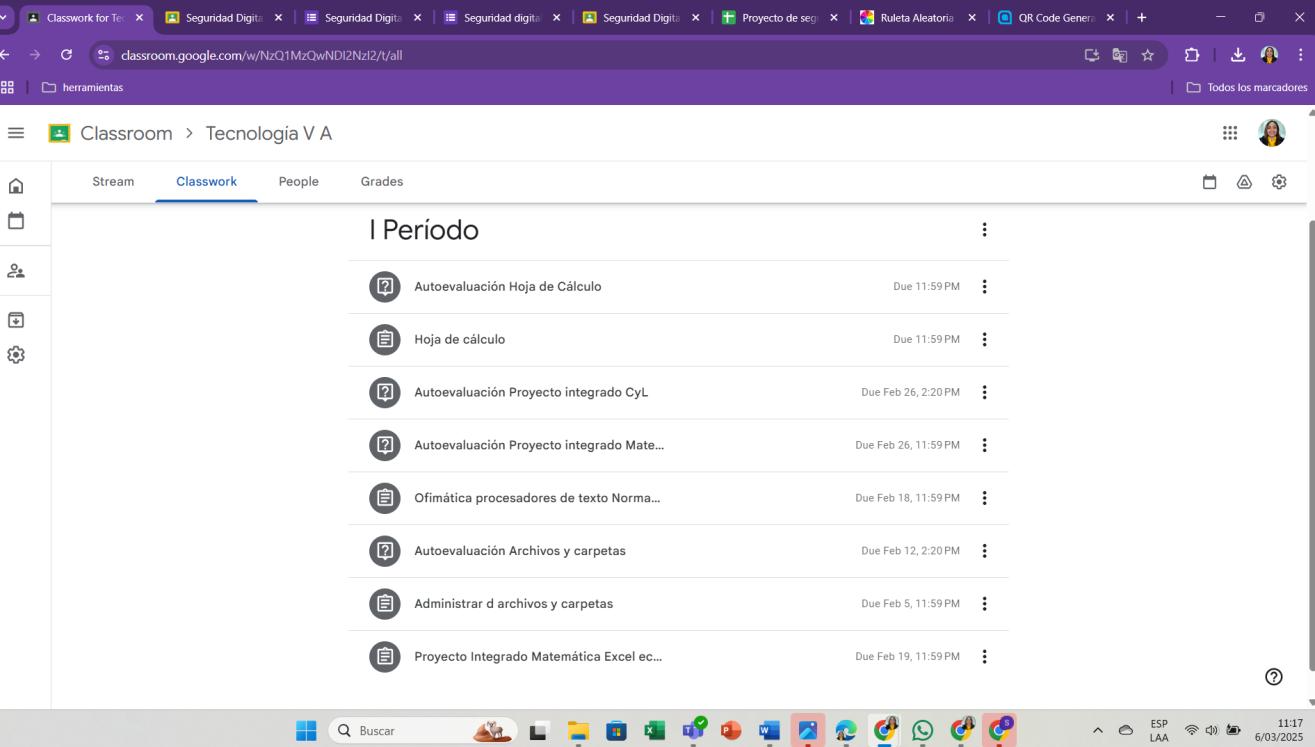The width and height of the screenshot is (1315, 747).
Task: Translate this page using the translate icon
Action: coord(1120,56)
